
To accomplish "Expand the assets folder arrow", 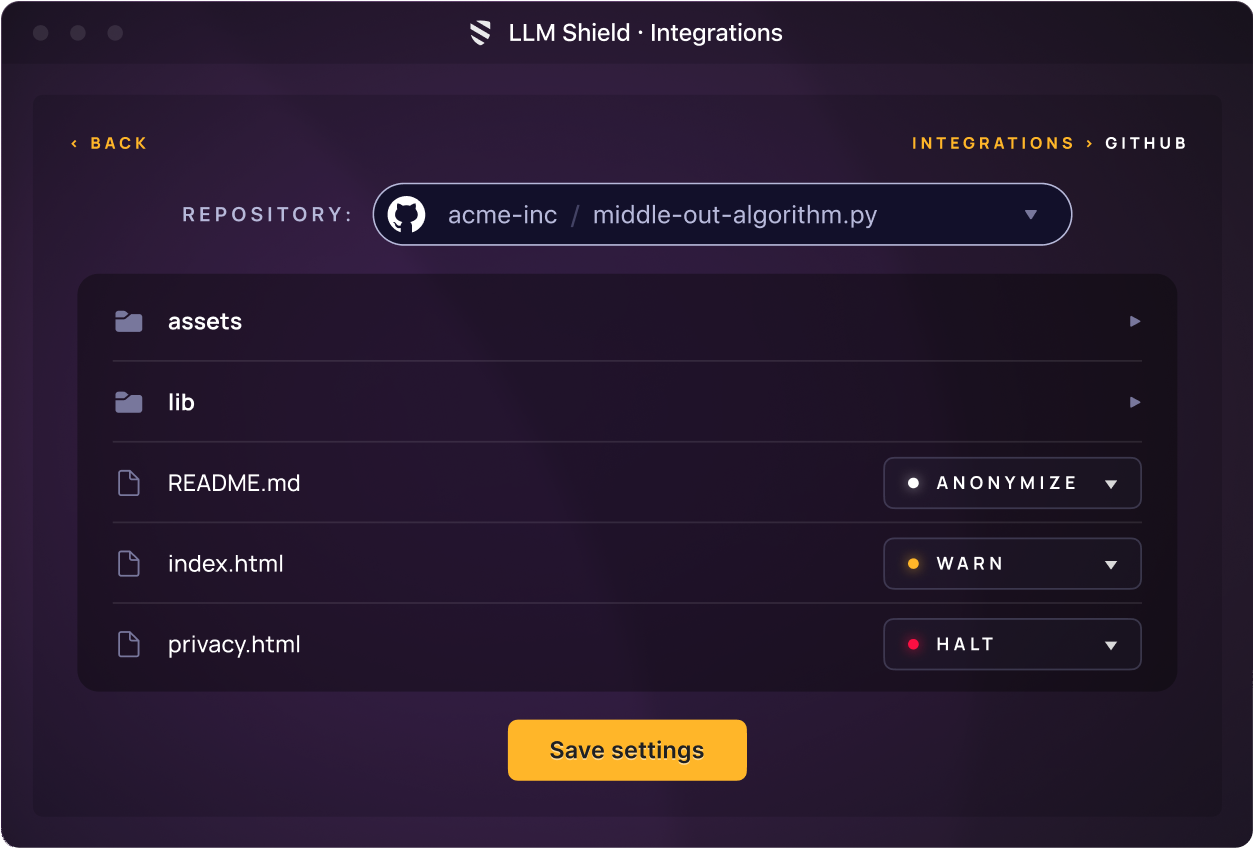I will point(1135,321).
